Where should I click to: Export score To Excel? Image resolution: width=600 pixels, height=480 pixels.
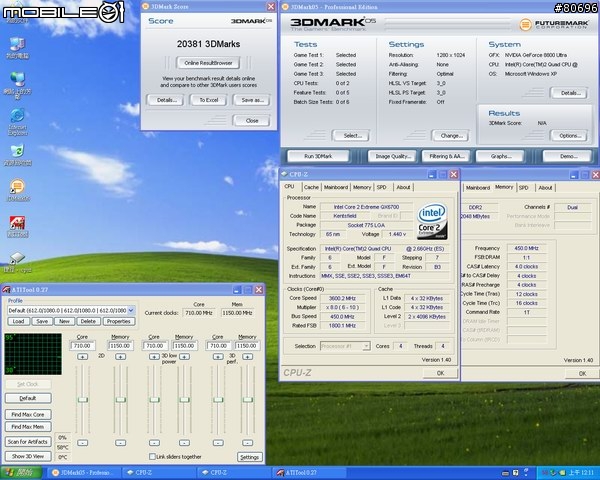209,100
